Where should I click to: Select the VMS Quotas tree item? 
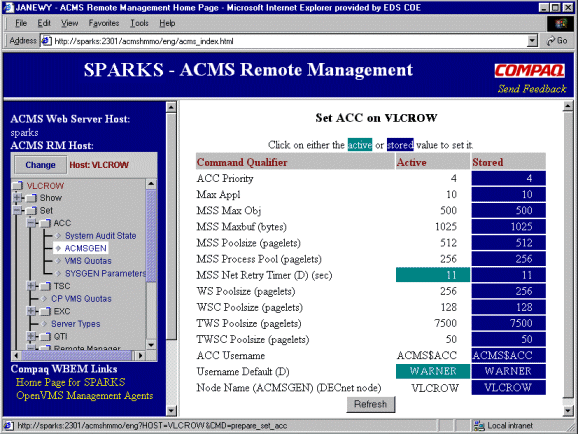pos(88,261)
